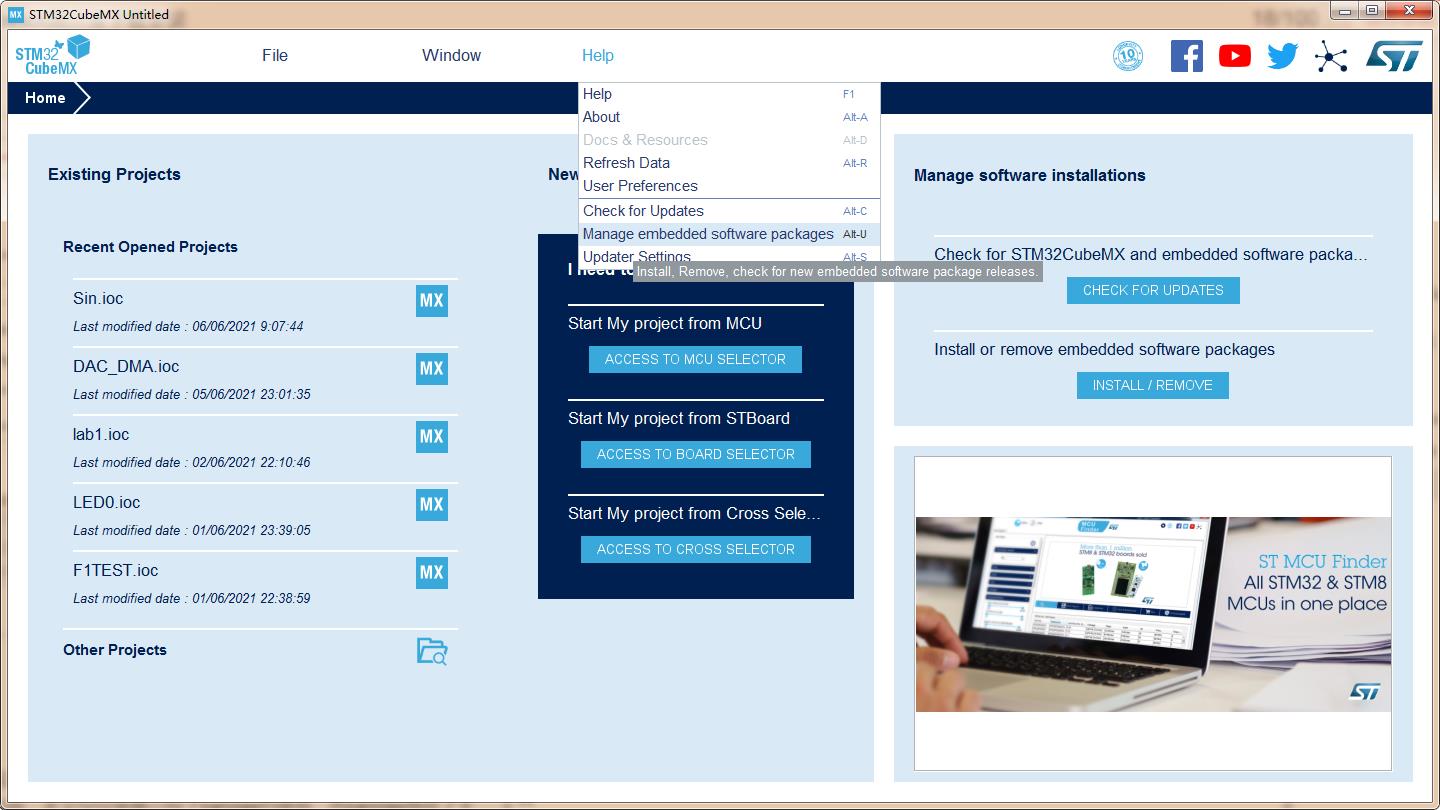
Task: Close the open Help menu header
Action: pos(598,55)
